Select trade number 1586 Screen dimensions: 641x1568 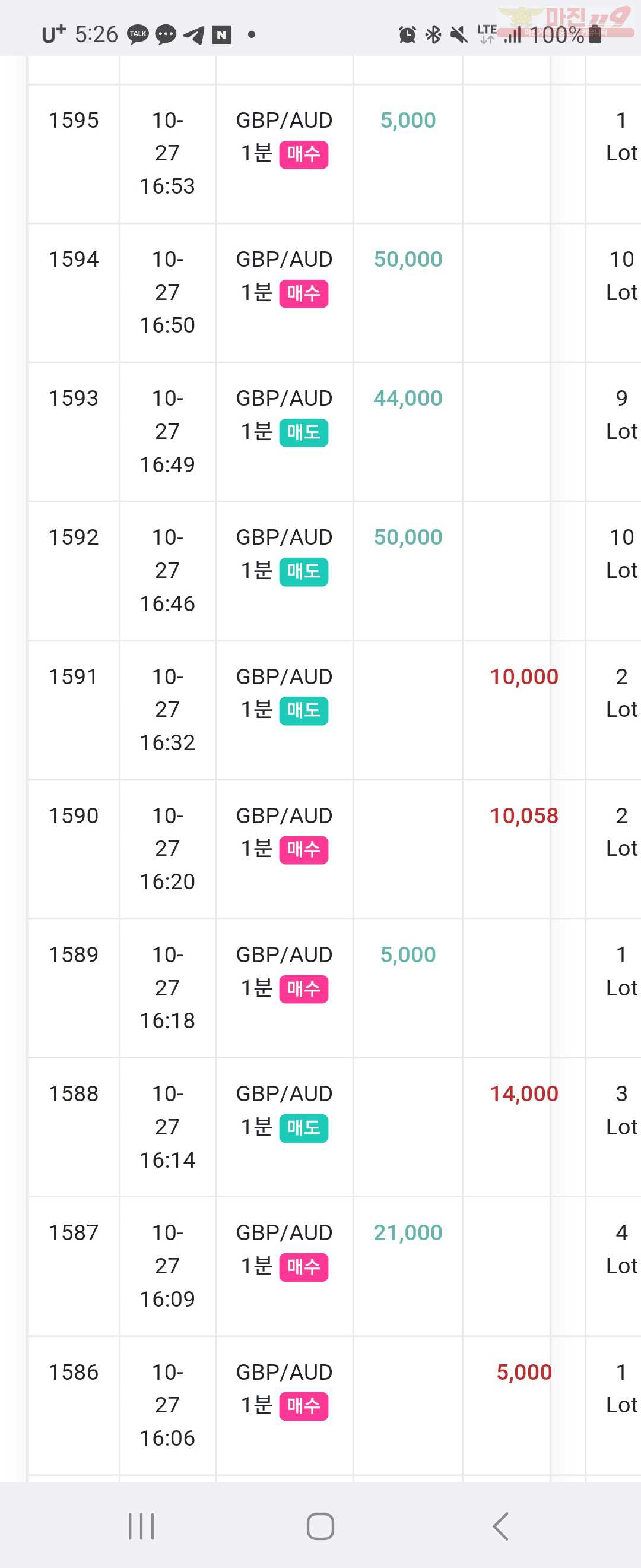pyautogui.click(x=74, y=1372)
